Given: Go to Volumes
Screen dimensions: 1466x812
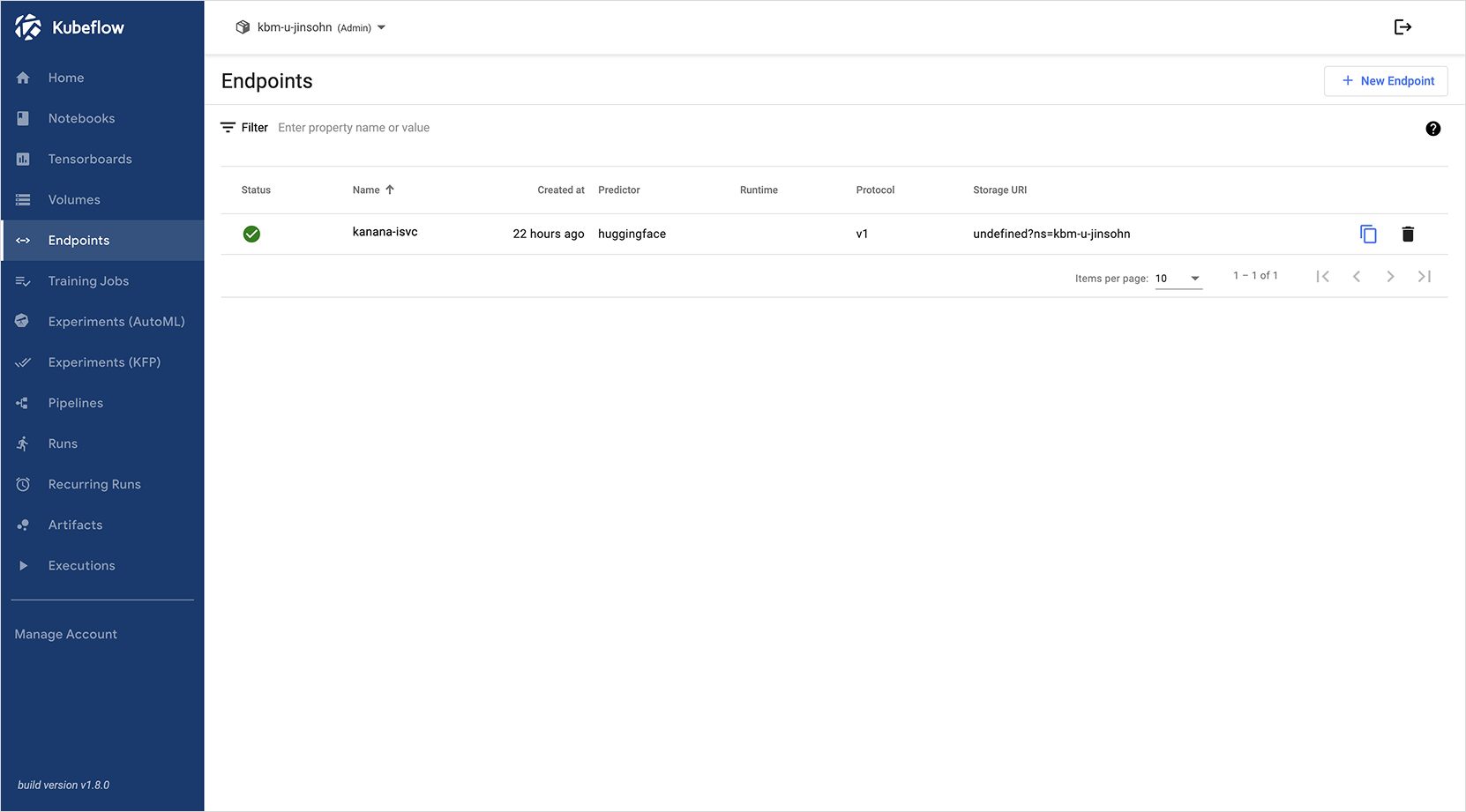Looking at the screenshot, I should [102, 199].
